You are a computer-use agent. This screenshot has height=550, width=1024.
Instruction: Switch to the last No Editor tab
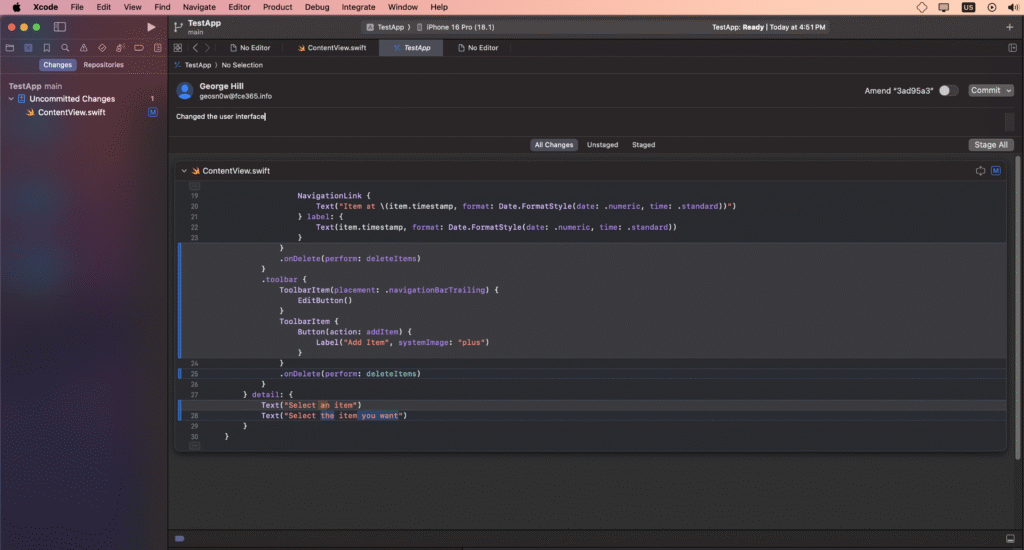pos(478,48)
